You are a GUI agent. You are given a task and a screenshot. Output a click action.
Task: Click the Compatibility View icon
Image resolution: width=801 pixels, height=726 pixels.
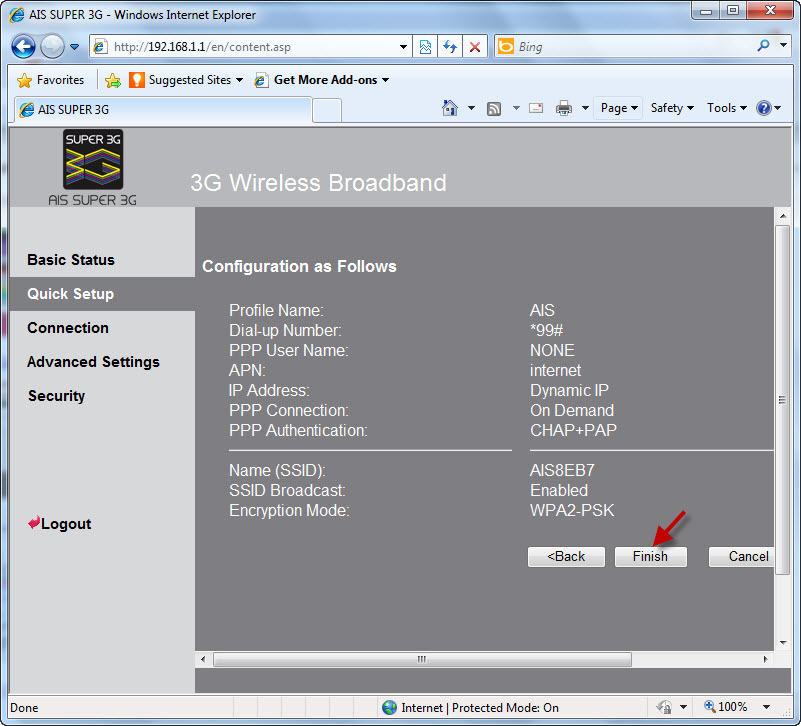click(x=425, y=47)
